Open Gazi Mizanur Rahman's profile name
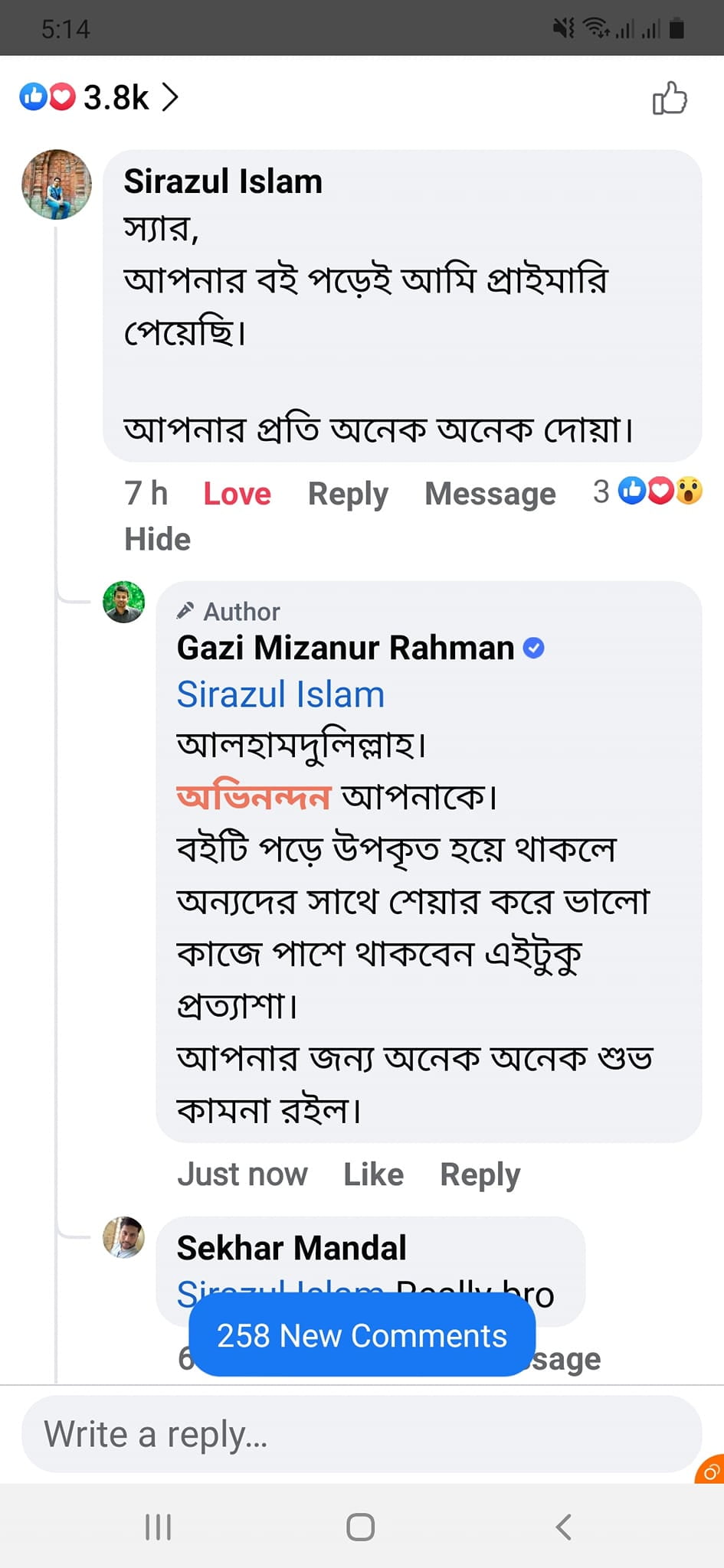 point(346,648)
